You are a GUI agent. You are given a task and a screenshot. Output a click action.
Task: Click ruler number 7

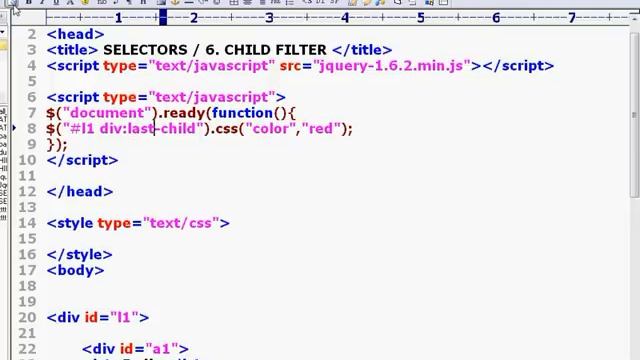pyautogui.click(x=572, y=18)
